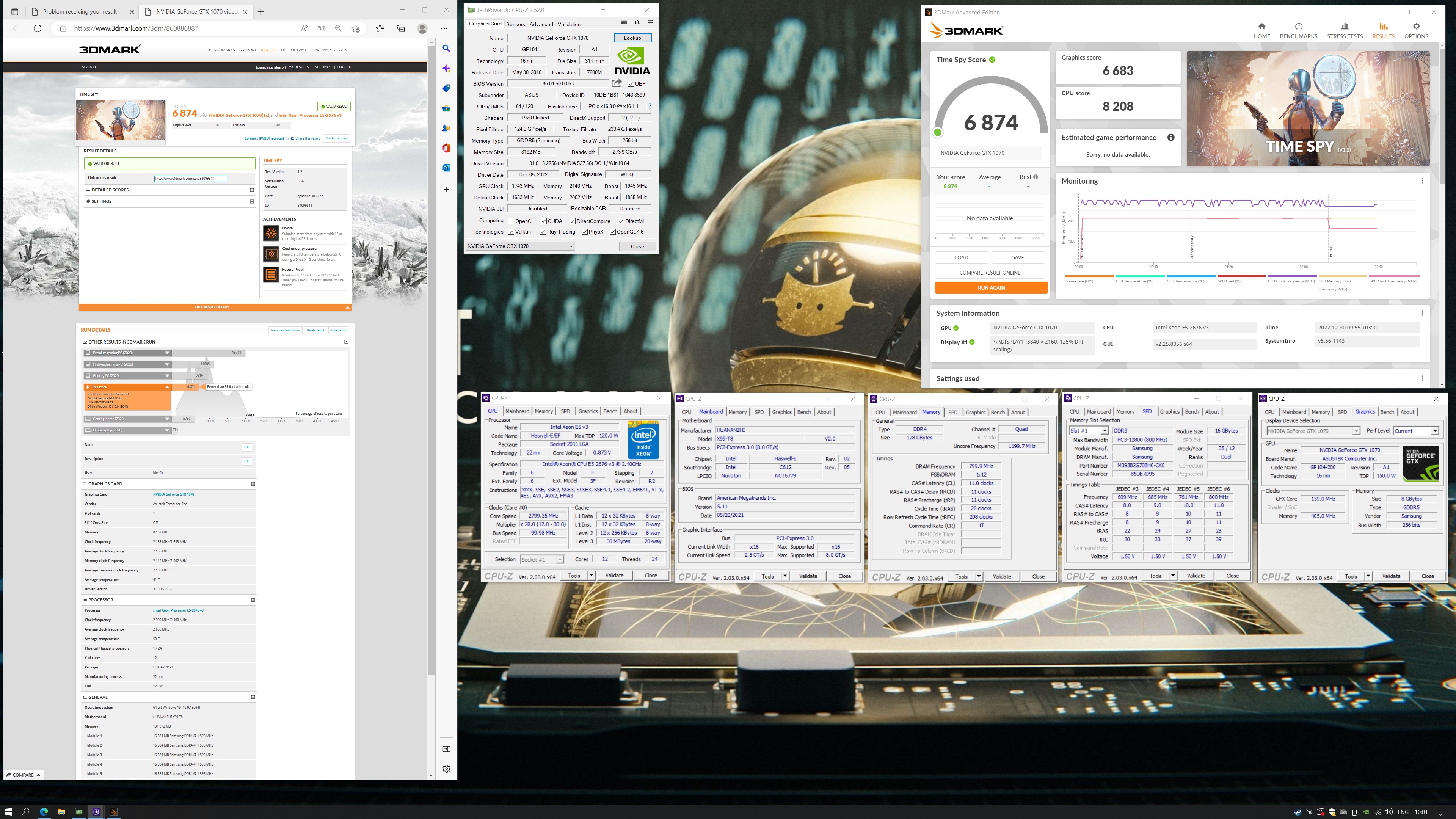Click RUN AGAIN button in 3DMark

991,288
